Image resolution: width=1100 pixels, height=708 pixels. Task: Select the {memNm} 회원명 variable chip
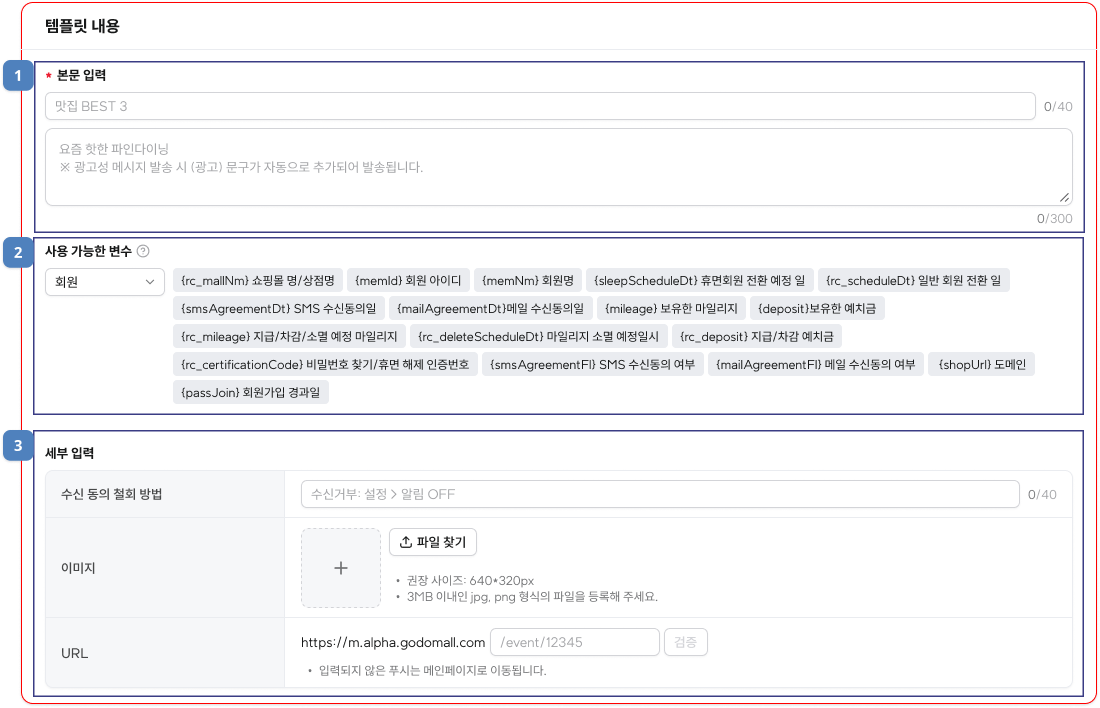(x=526, y=280)
